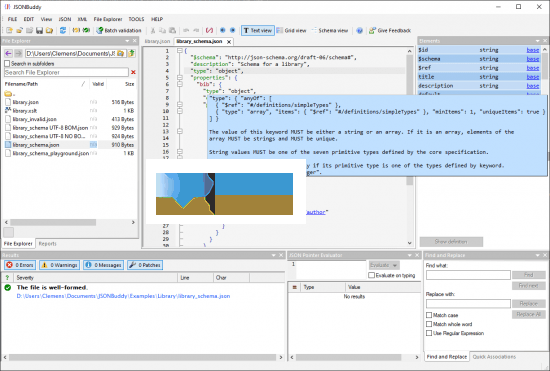Close the library_schema.json editor tab

[x=229, y=42]
